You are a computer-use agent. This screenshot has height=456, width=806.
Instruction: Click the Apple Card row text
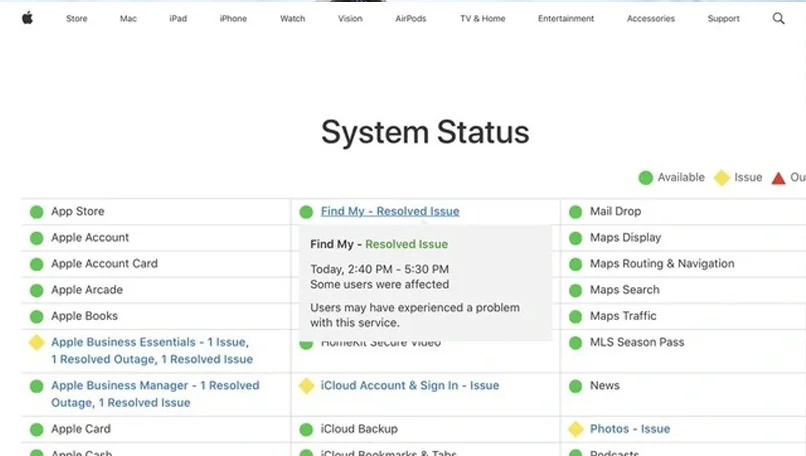click(81, 429)
